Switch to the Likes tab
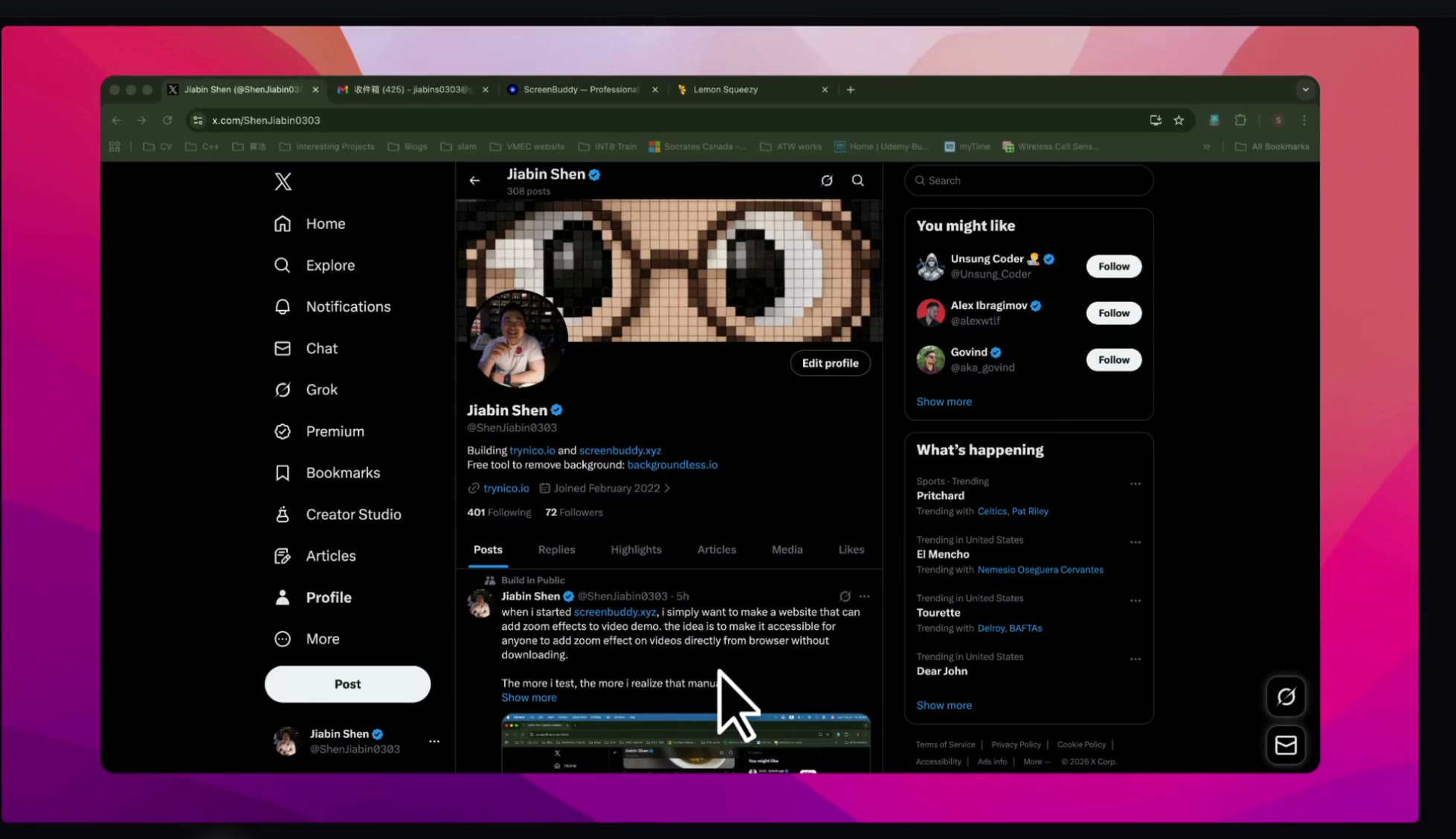The width and height of the screenshot is (1456, 839). pyautogui.click(x=851, y=550)
